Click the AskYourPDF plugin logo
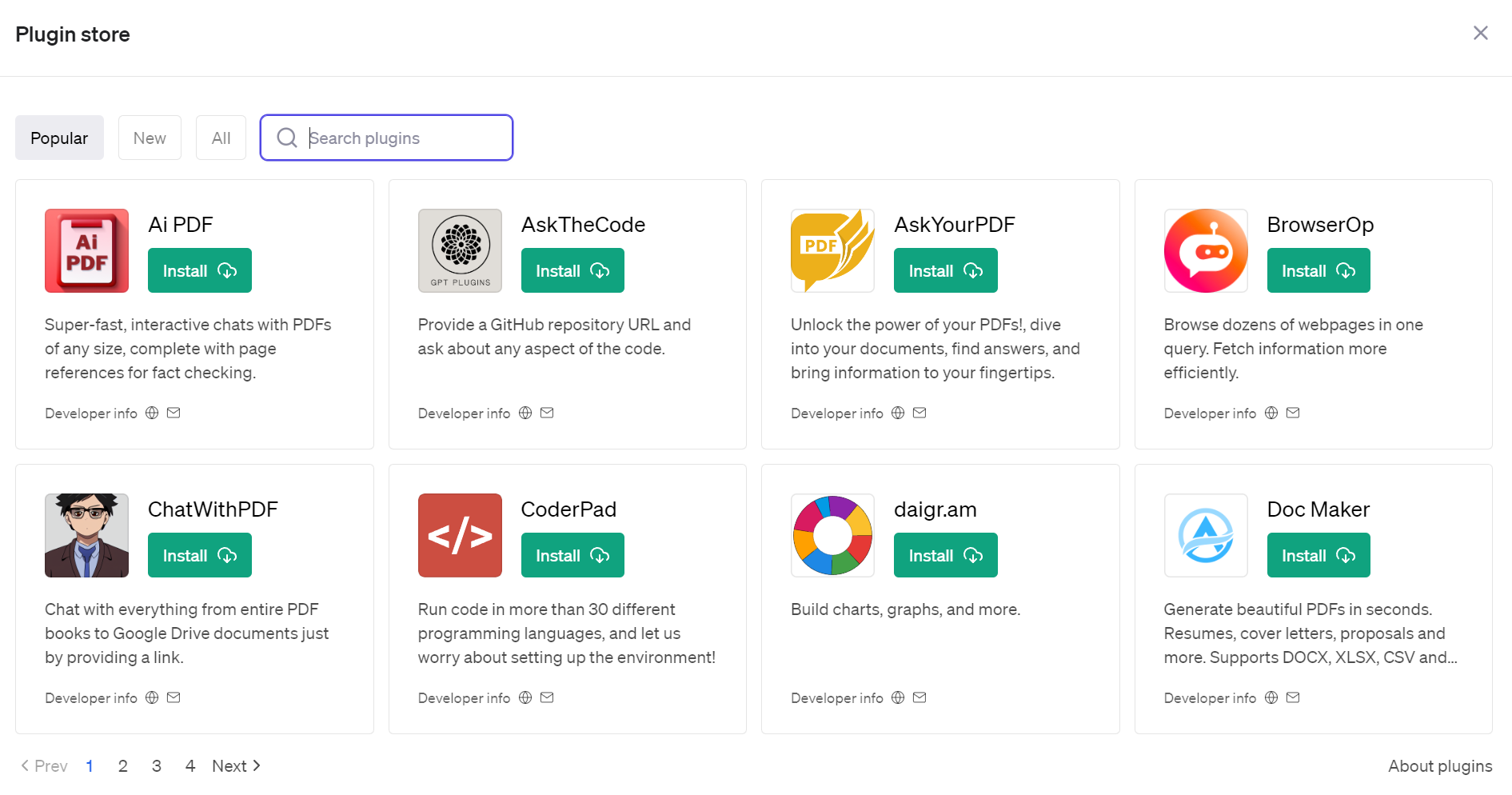 point(832,250)
